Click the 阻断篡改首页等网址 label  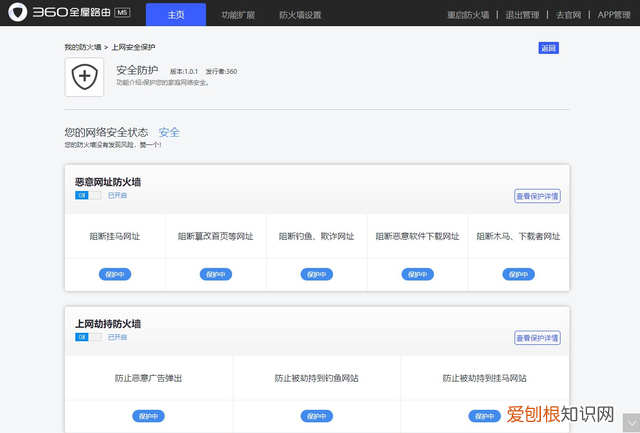point(216,236)
